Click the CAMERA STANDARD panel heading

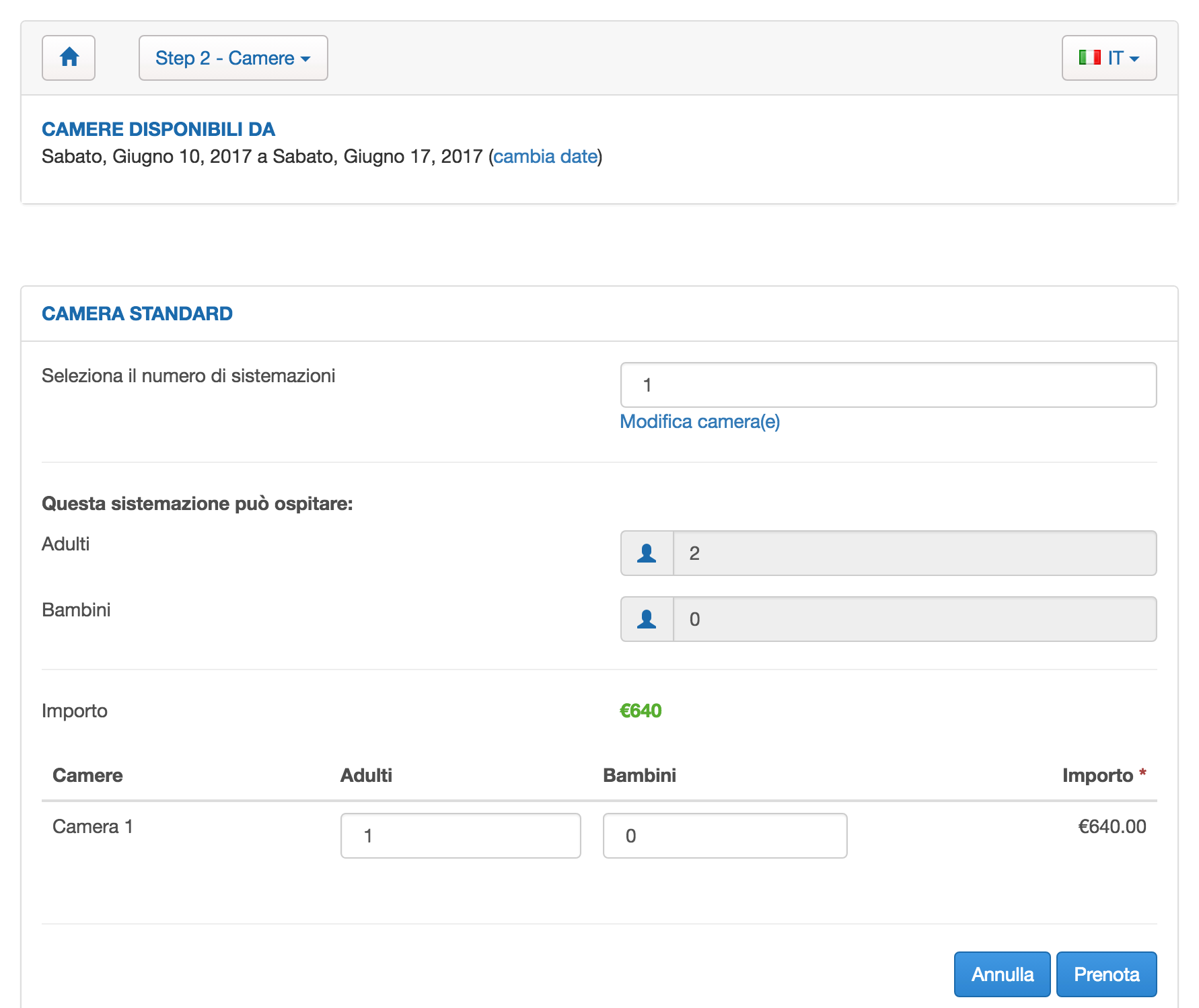pyautogui.click(x=137, y=314)
